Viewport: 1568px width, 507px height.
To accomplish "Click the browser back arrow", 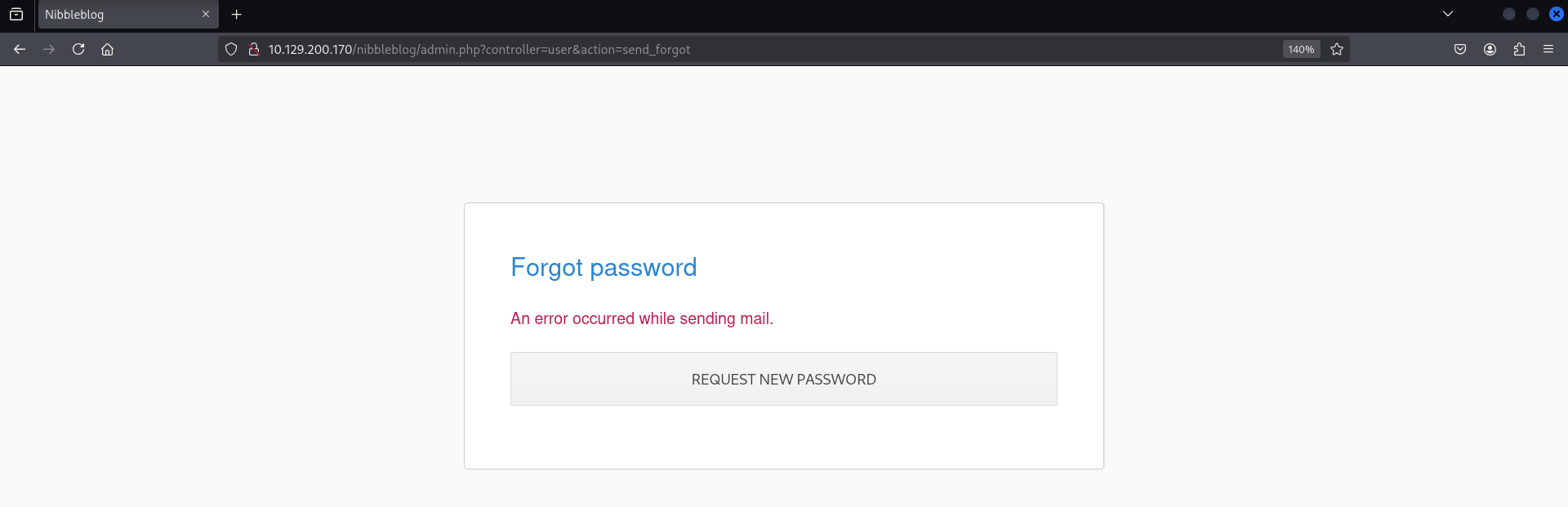I will coord(20,49).
